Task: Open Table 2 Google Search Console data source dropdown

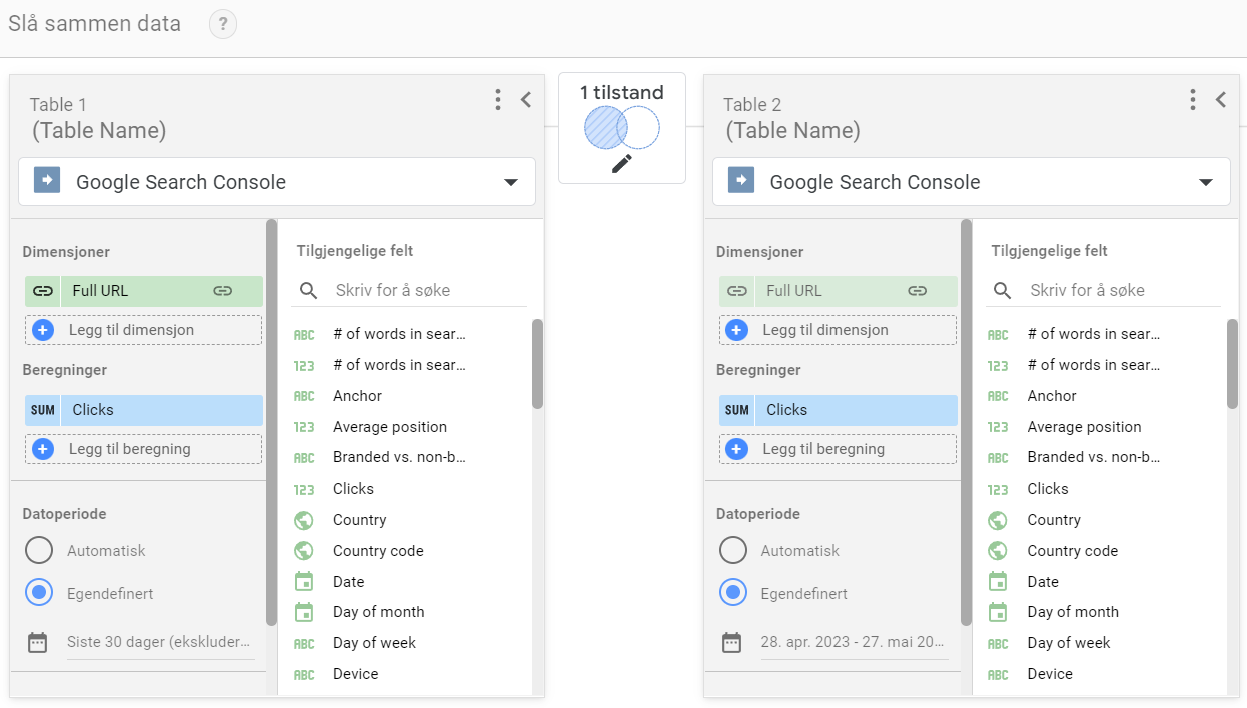Action: pyautogui.click(x=971, y=182)
